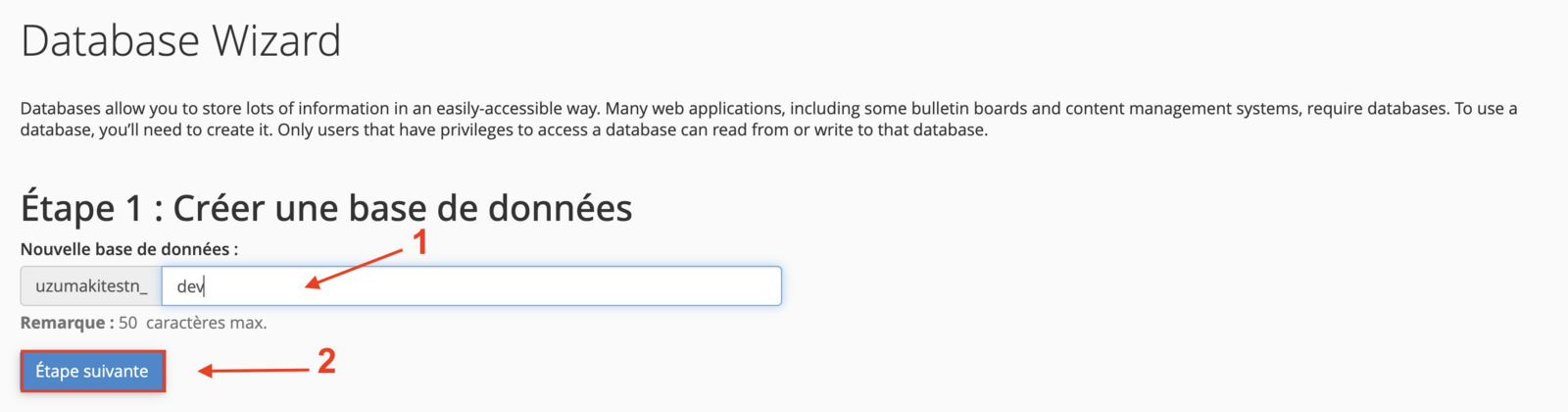This screenshot has height=412, width=1568.
Task: Click the empty right end of the name field
Action: (x=686, y=286)
